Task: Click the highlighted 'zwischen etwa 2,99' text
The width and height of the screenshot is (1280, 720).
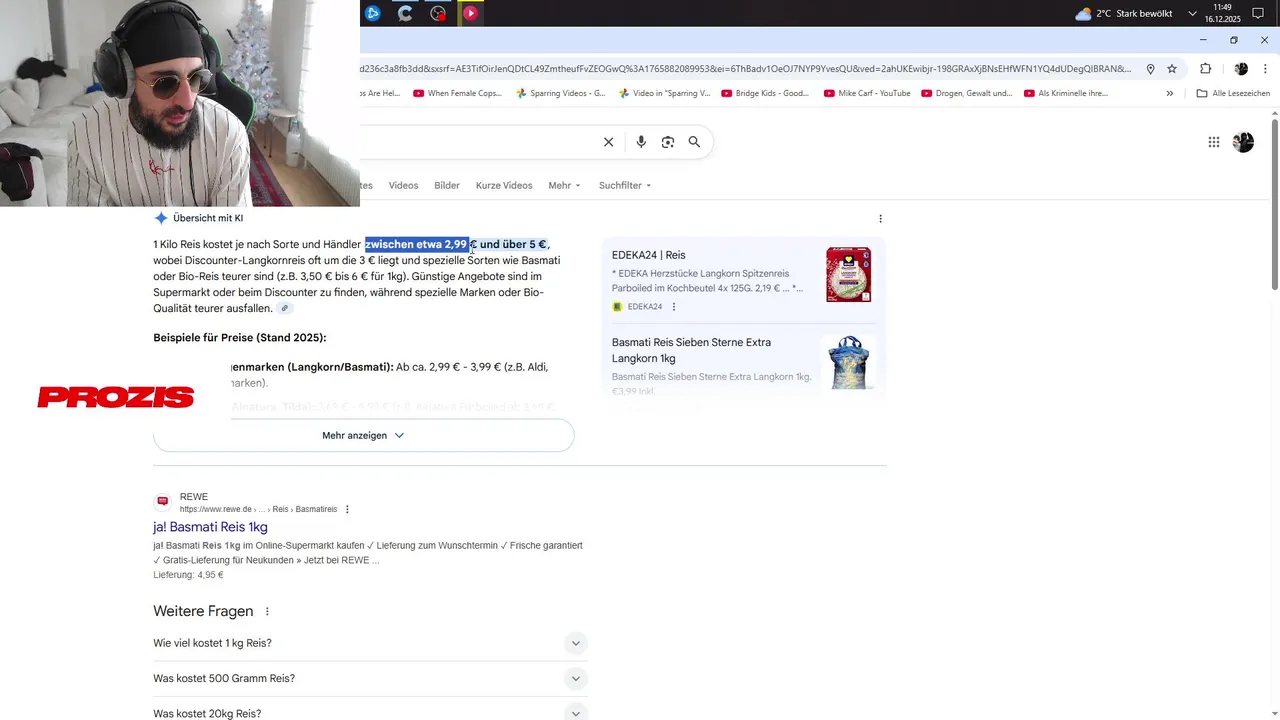Action: 416,244
